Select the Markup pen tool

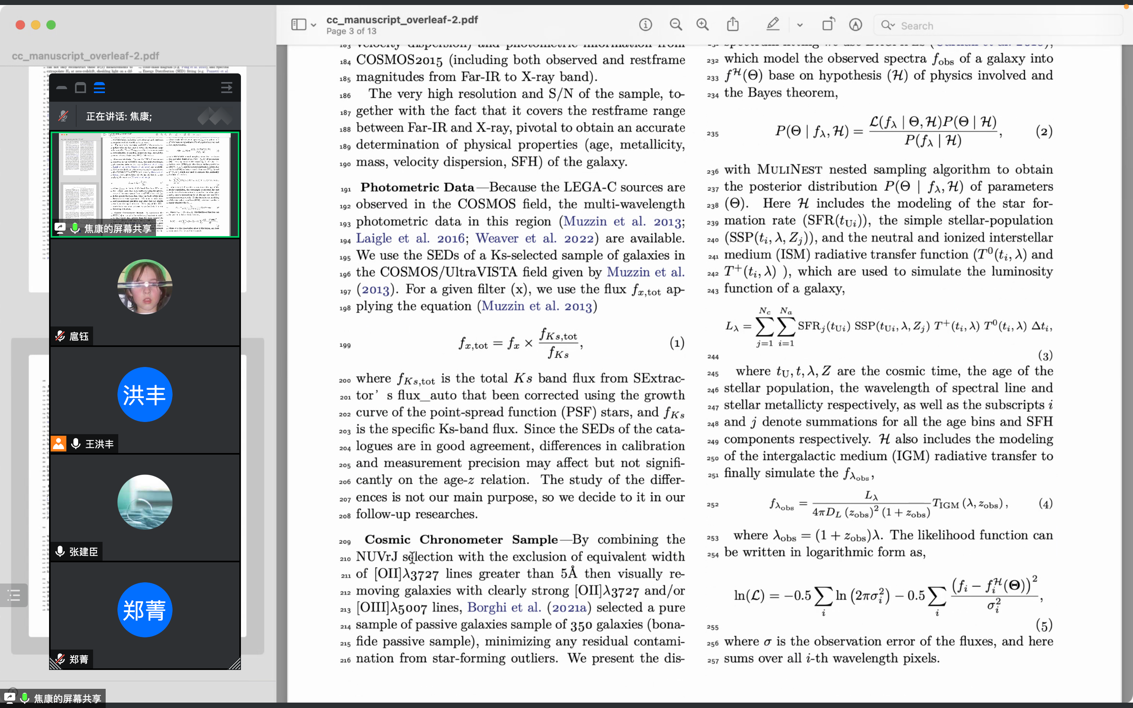click(x=773, y=25)
